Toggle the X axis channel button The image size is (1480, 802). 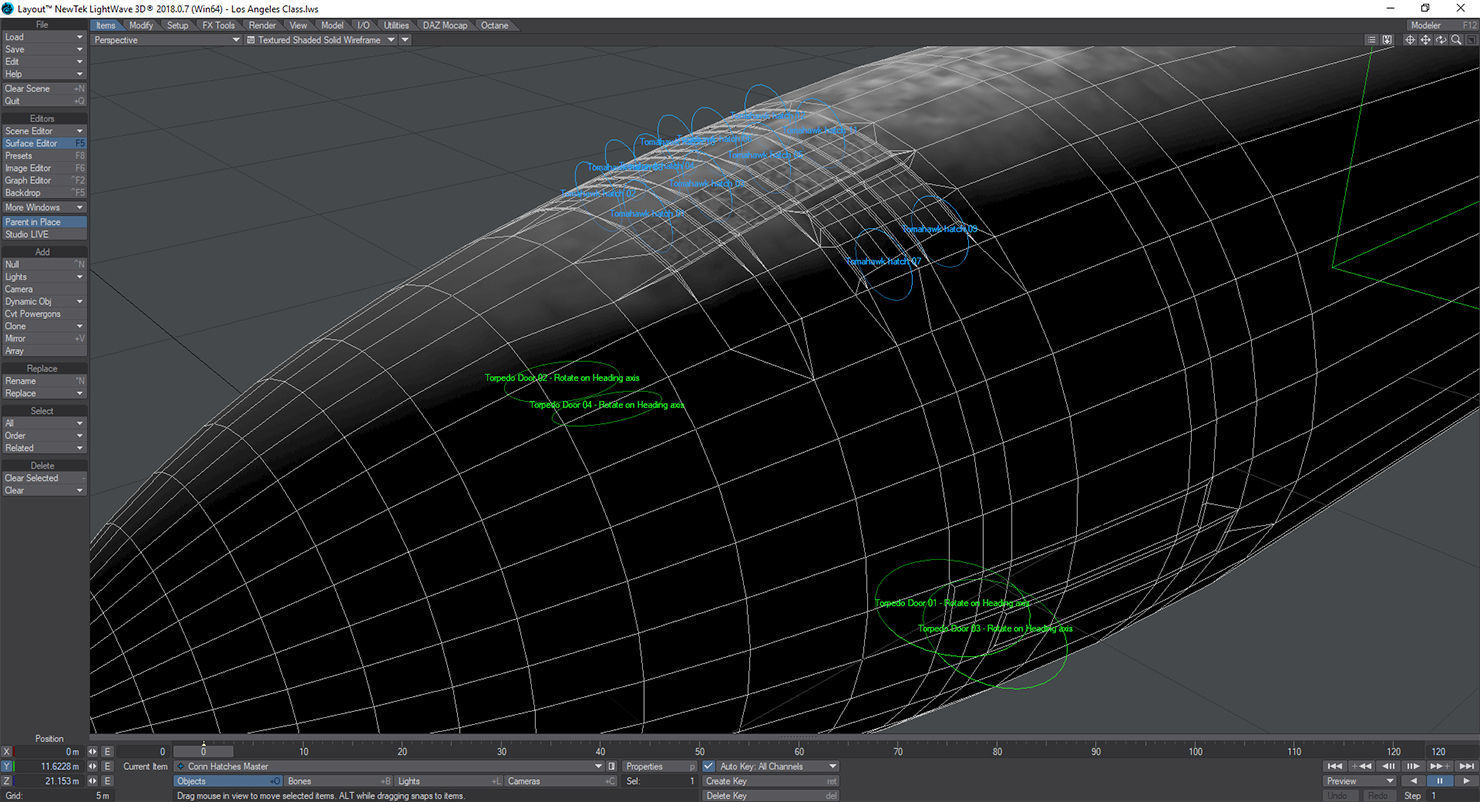click(x=6, y=752)
